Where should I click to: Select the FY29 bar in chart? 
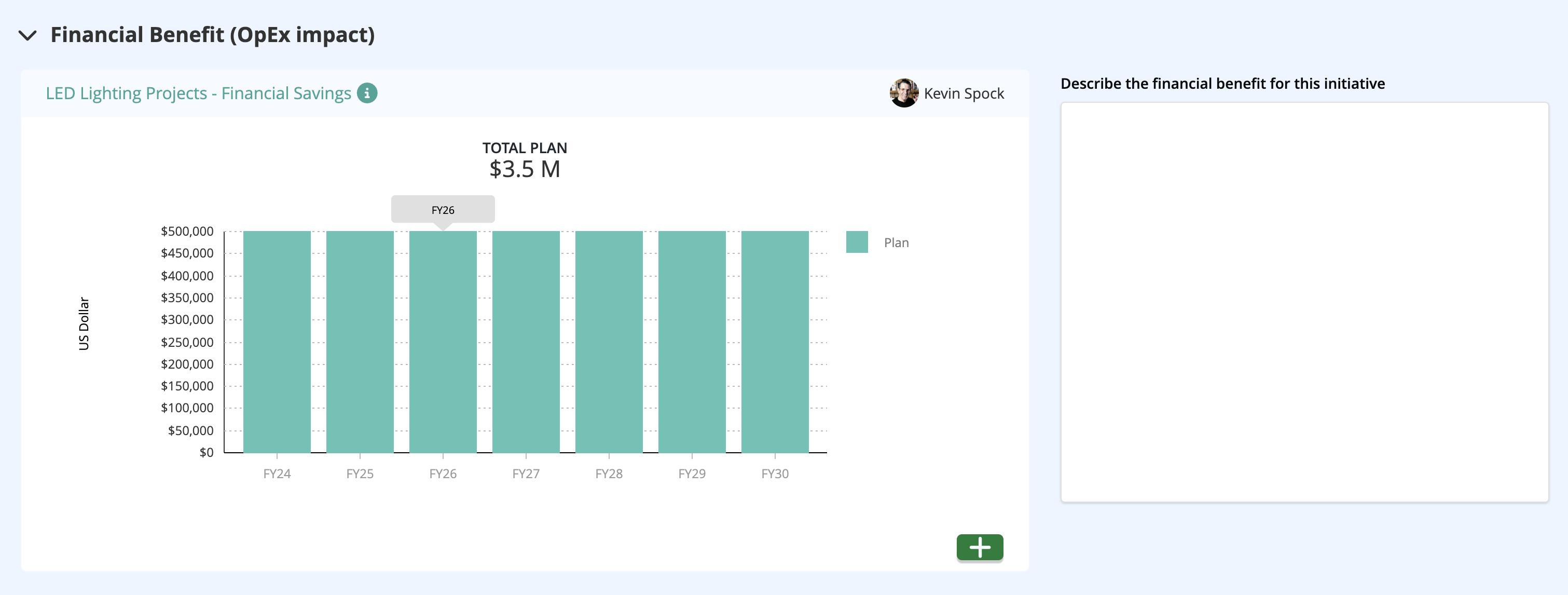point(692,342)
